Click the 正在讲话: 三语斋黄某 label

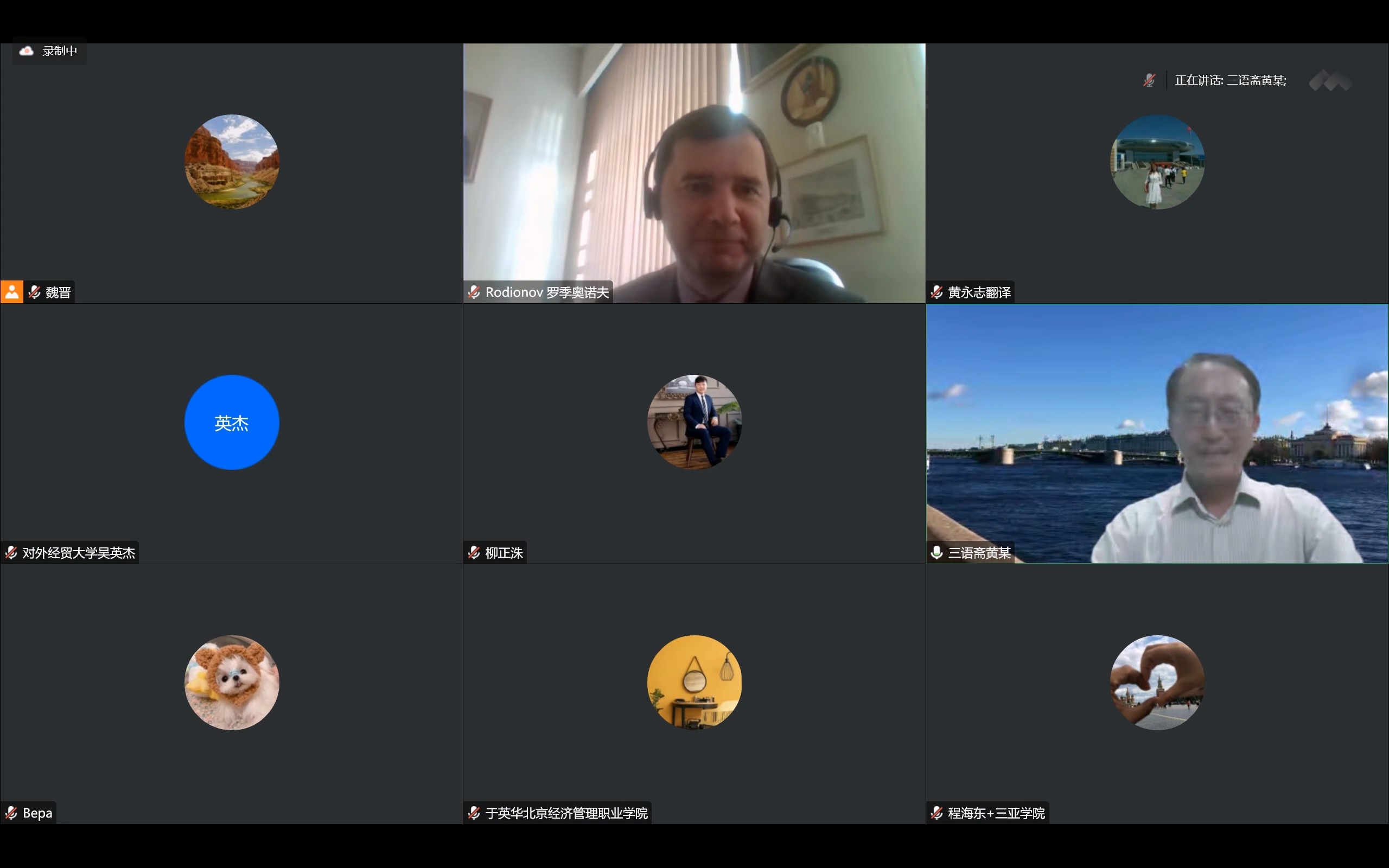click(1231, 80)
